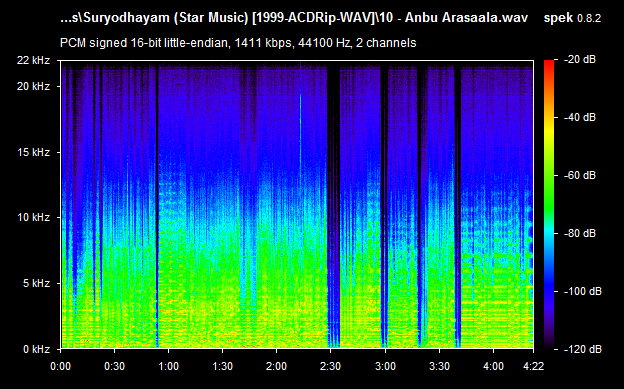Click the spek 0.8.2 version label
The width and height of the screenshot is (624, 389).
(x=572, y=18)
